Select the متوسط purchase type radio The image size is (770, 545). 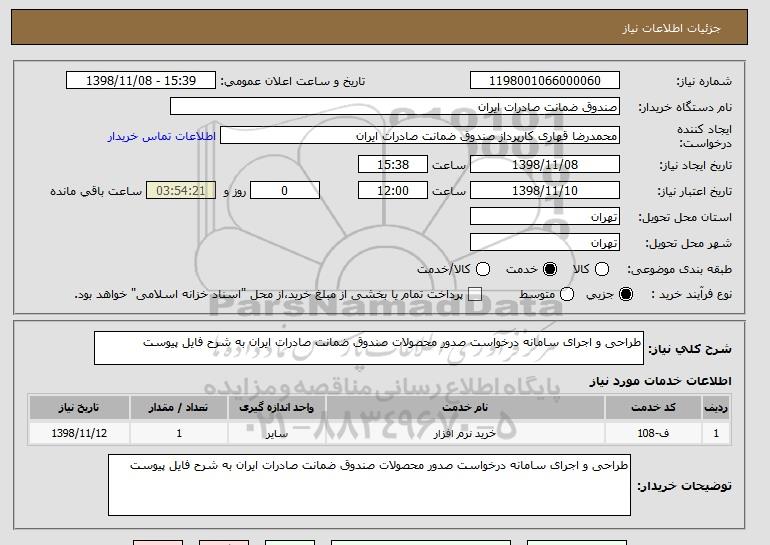(x=567, y=294)
